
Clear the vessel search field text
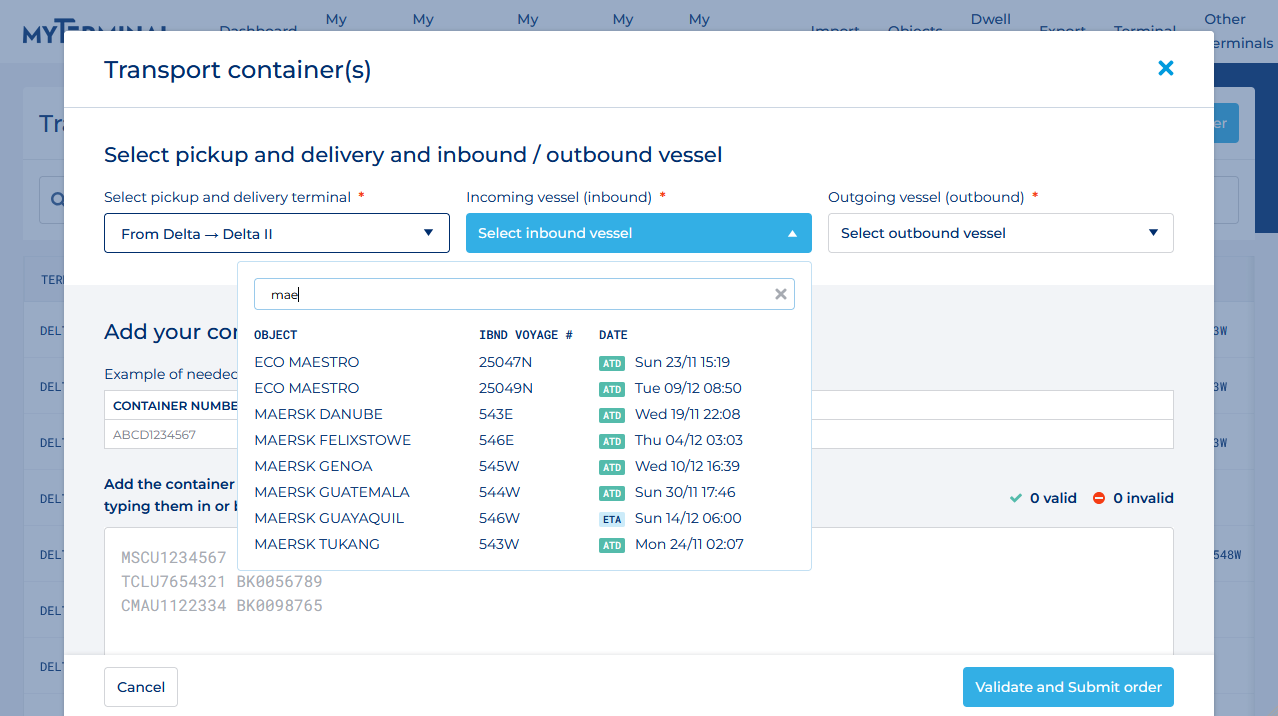coord(781,294)
